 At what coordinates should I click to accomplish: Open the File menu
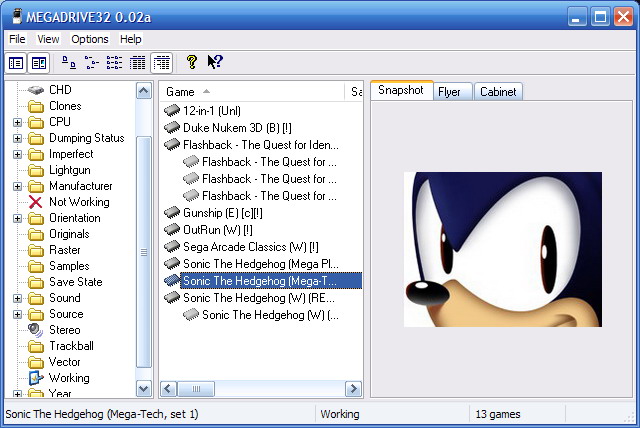pos(17,39)
